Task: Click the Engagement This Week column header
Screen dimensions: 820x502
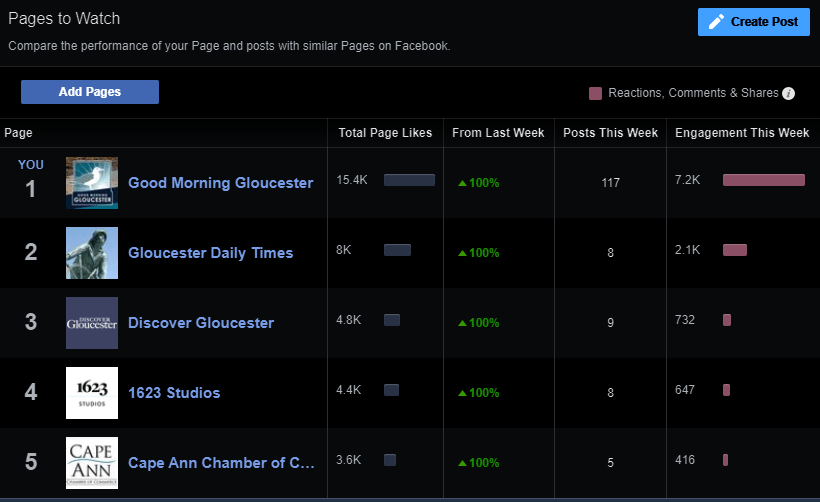Action: point(742,133)
